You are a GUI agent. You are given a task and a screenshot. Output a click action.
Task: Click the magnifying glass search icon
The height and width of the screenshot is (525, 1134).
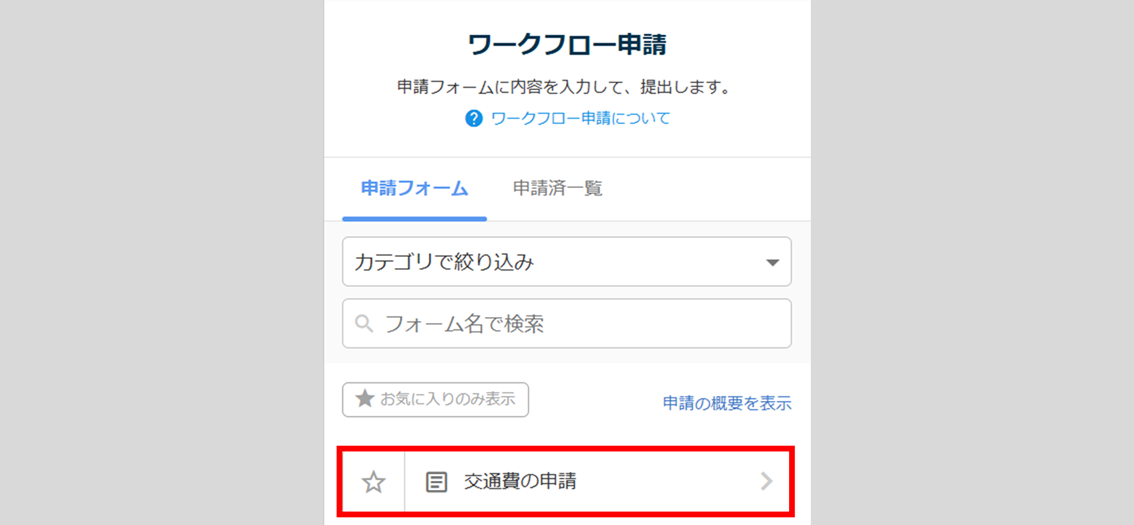[x=365, y=324]
